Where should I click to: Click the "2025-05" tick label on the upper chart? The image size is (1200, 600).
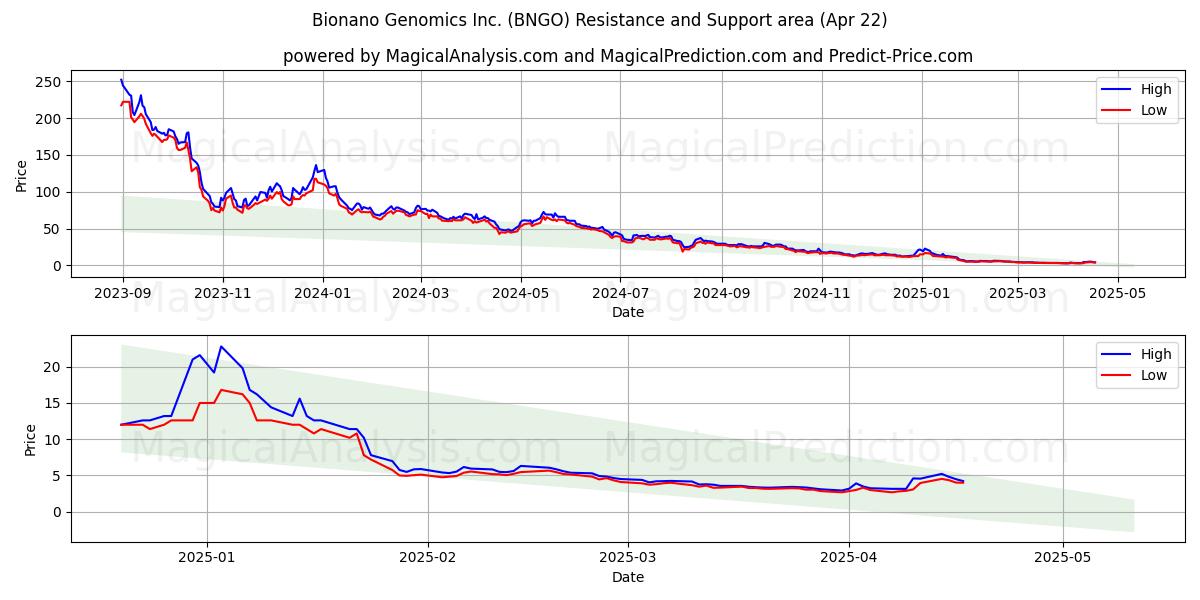click(1116, 294)
